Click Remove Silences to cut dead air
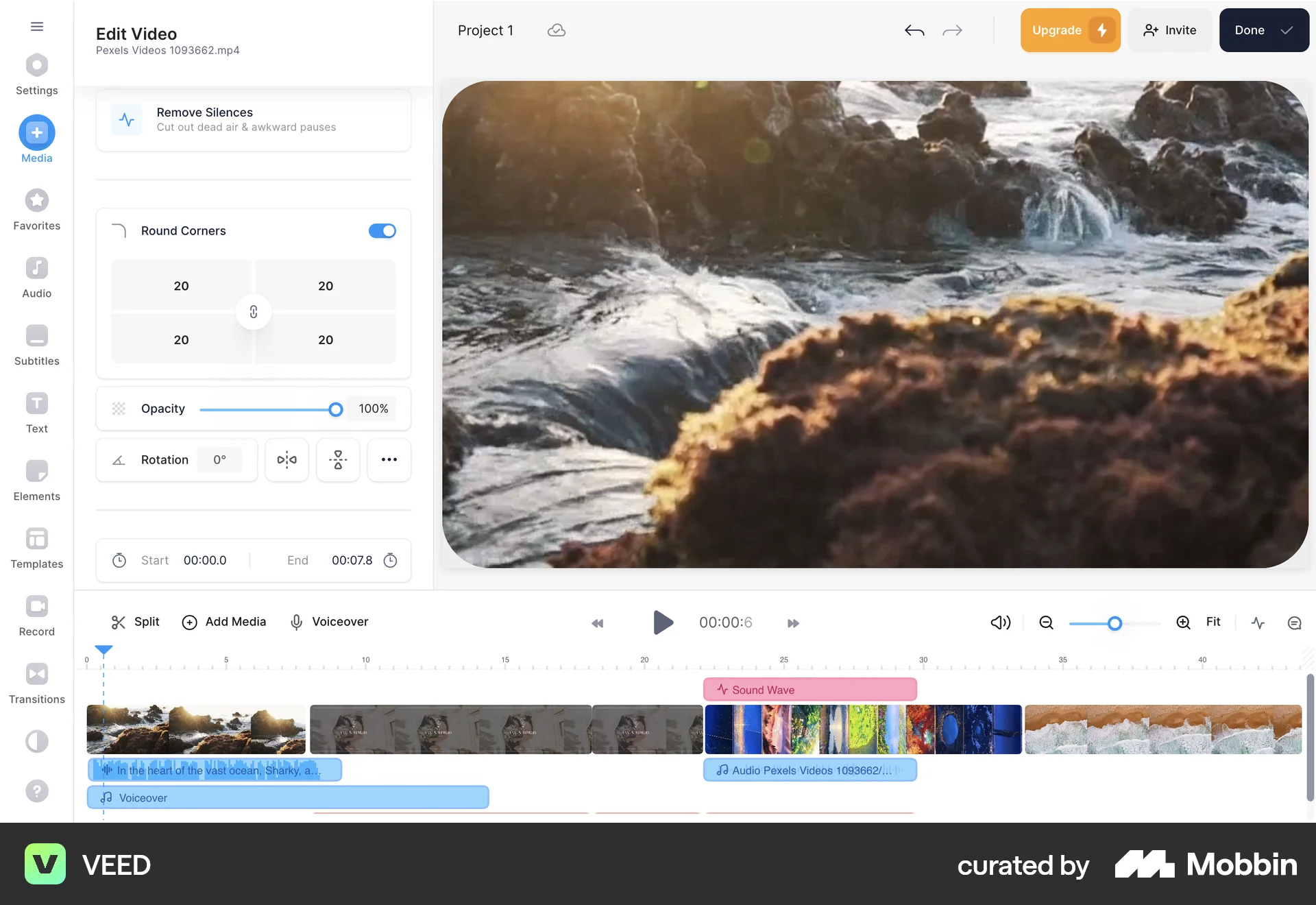The height and width of the screenshot is (905, 1316). (x=253, y=119)
